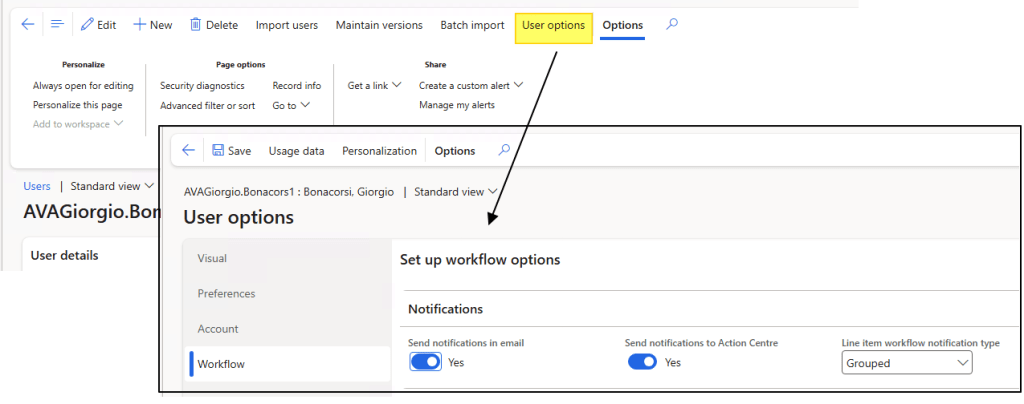Select the Account tab in sidebar

click(x=217, y=329)
